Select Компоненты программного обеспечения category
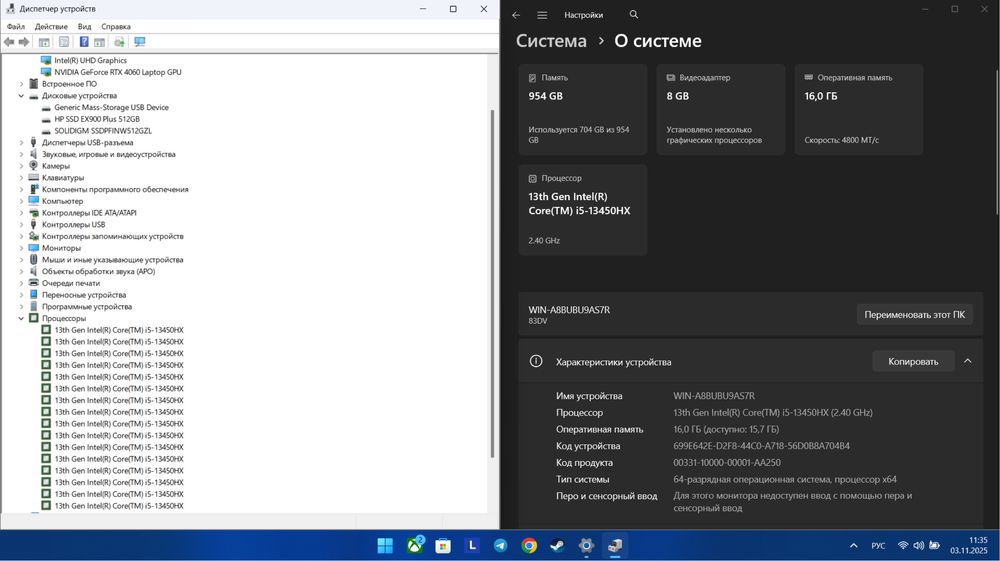The width and height of the screenshot is (1000, 561). (115, 189)
